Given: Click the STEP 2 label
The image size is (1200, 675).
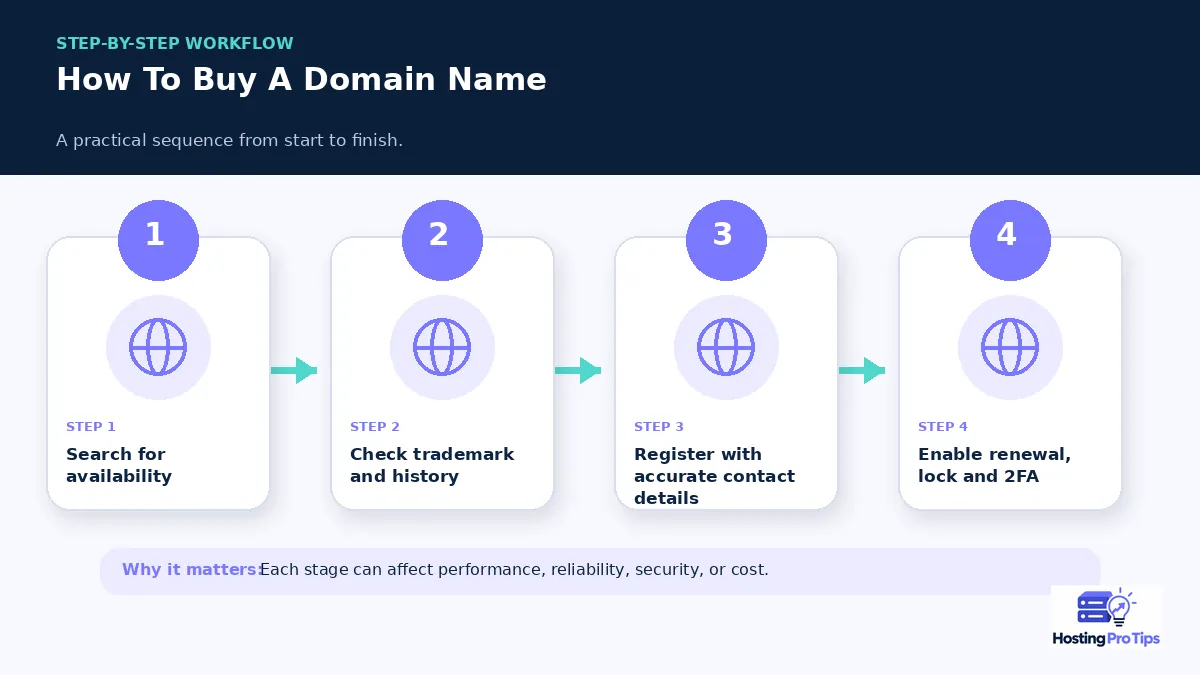Looking at the screenshot, I should 375,426.
